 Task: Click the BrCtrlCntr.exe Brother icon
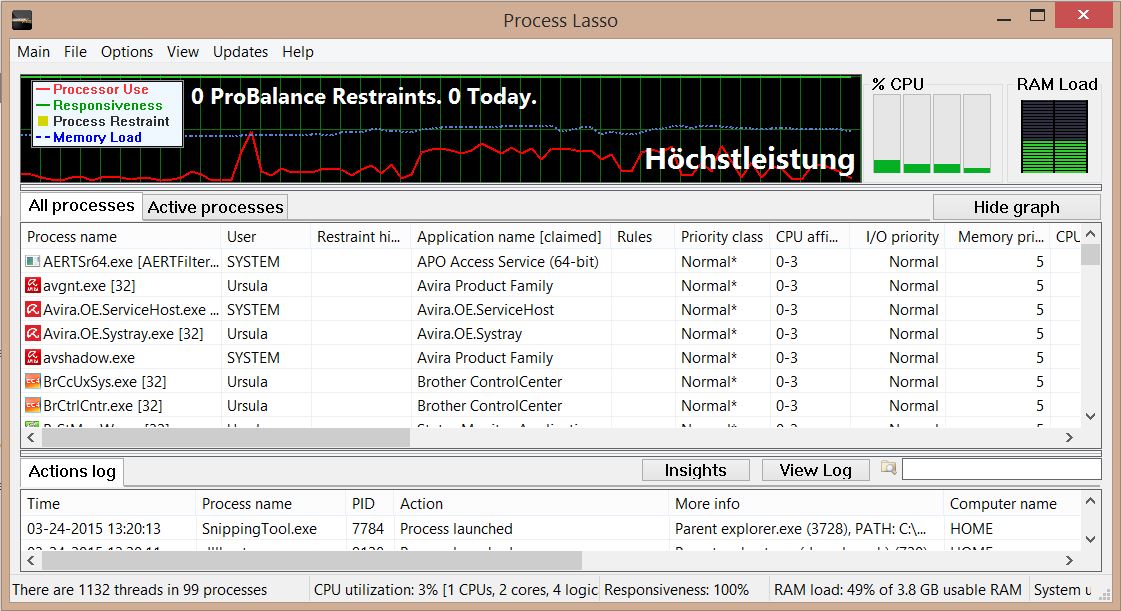(33, 405)
